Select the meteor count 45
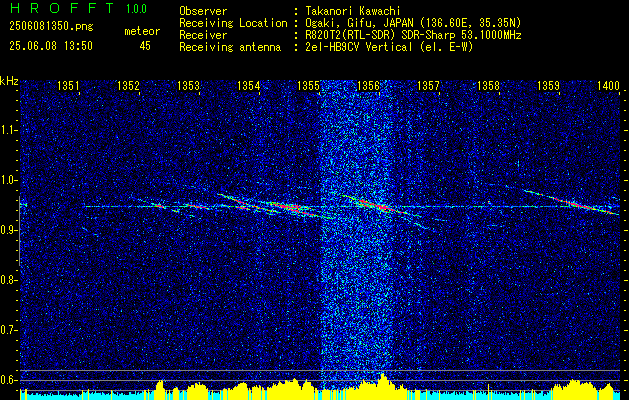 point(145,46)
